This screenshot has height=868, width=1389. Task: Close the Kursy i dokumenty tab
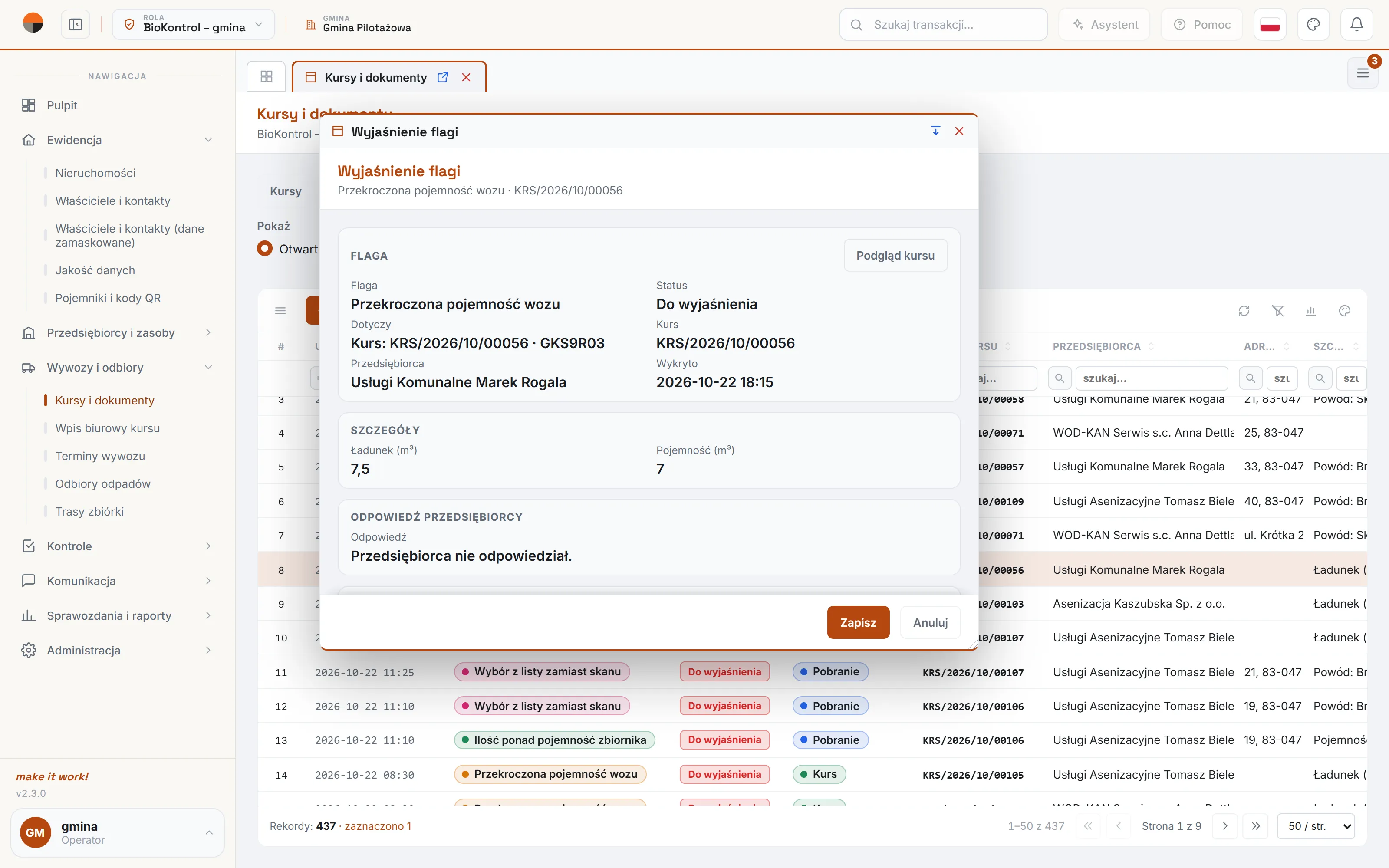pos(466,78)
